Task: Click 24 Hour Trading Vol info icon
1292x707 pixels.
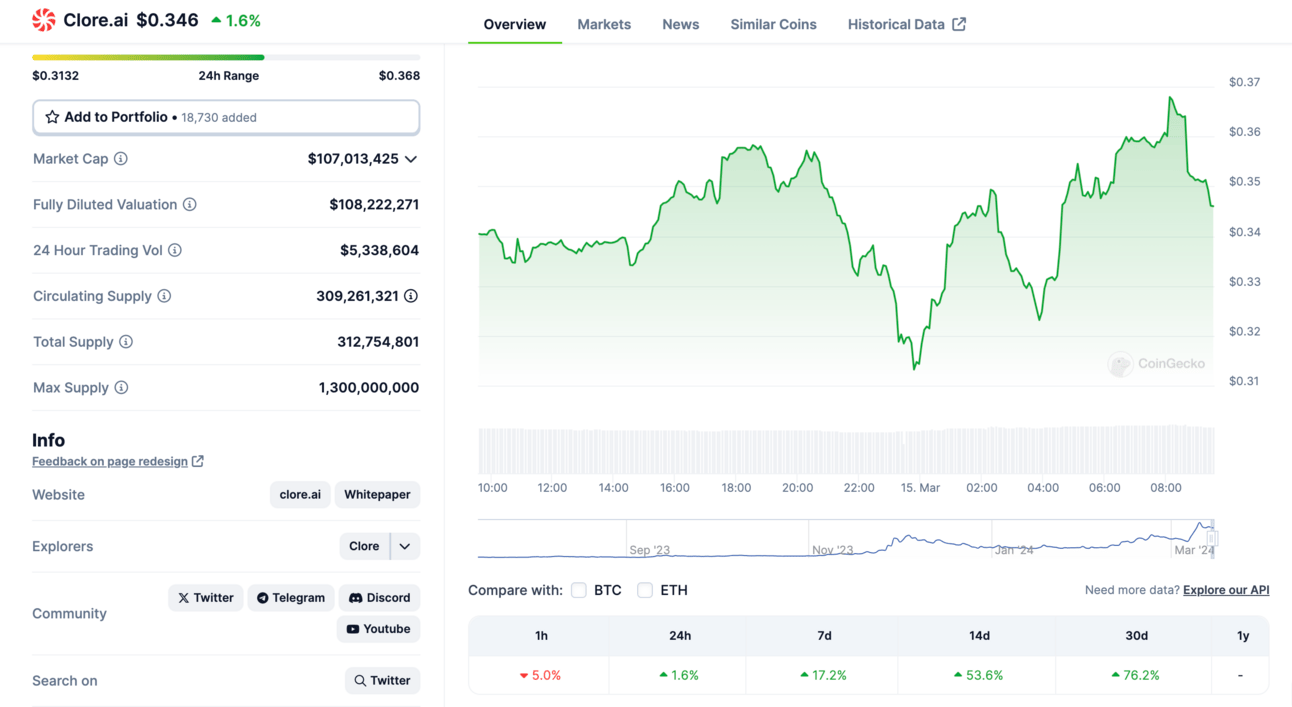Action: 175,250
